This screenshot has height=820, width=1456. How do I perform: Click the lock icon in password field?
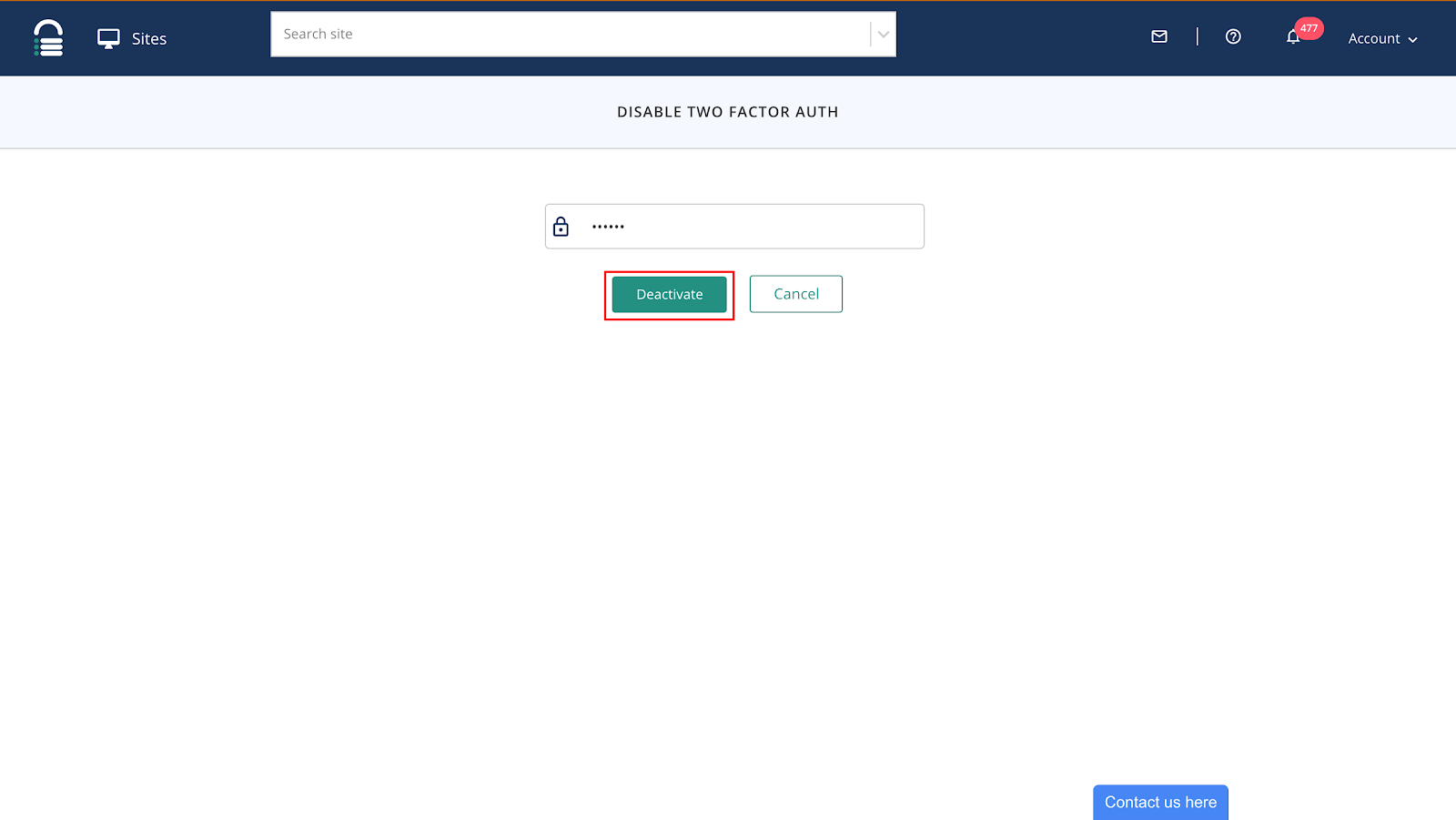pyautogui.click(x=561, y=227)
